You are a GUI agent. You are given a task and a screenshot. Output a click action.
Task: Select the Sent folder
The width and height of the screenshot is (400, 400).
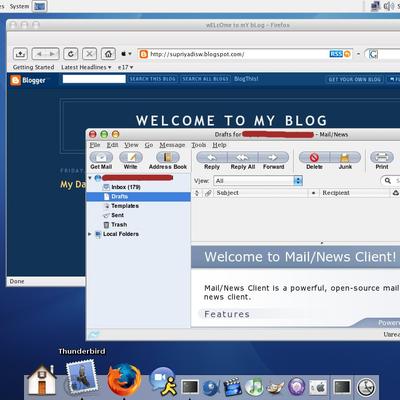138,215
